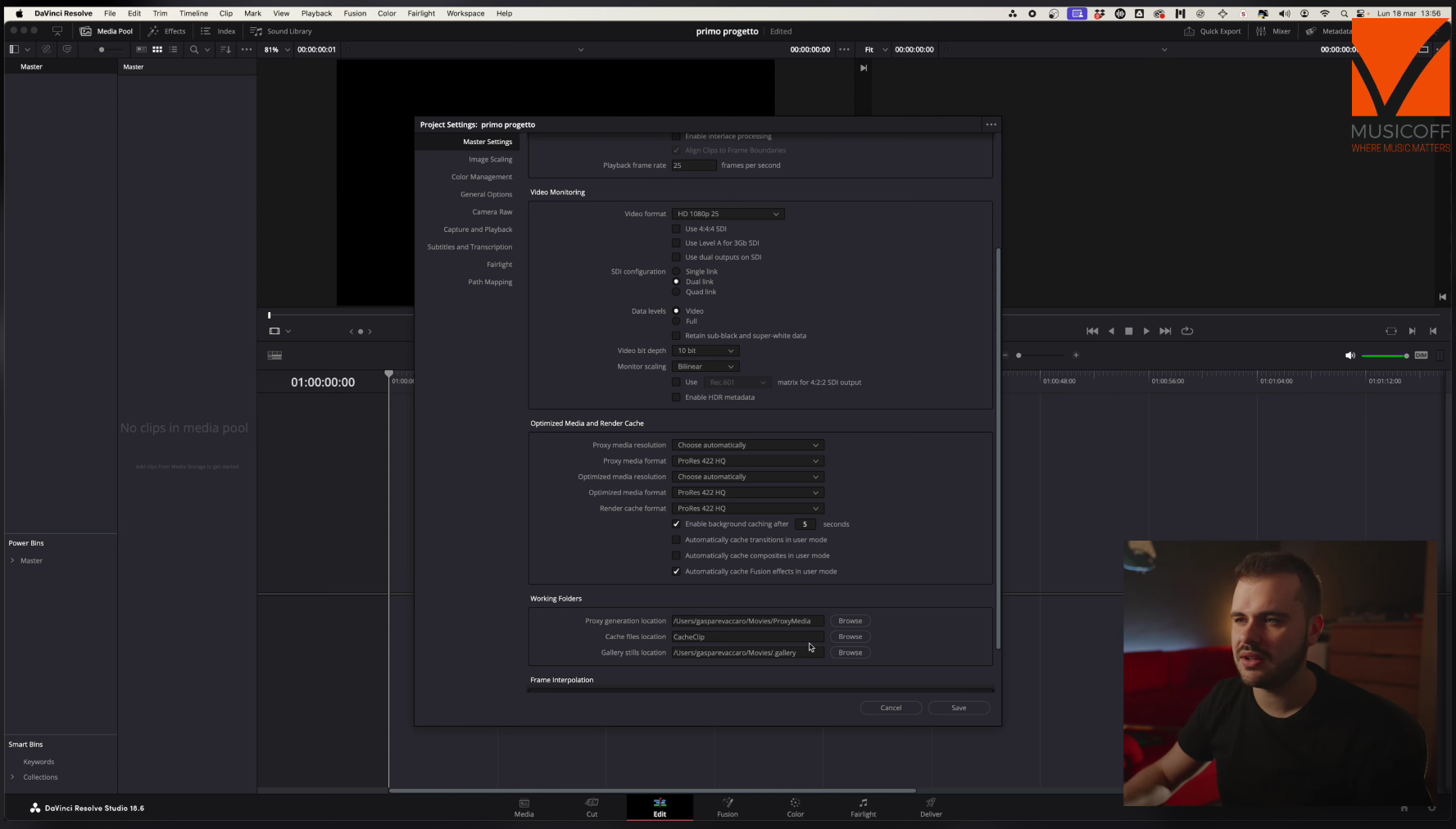Click Save in Project Settings
Viewport: 1456px width, 829px height.
point(958,708)
